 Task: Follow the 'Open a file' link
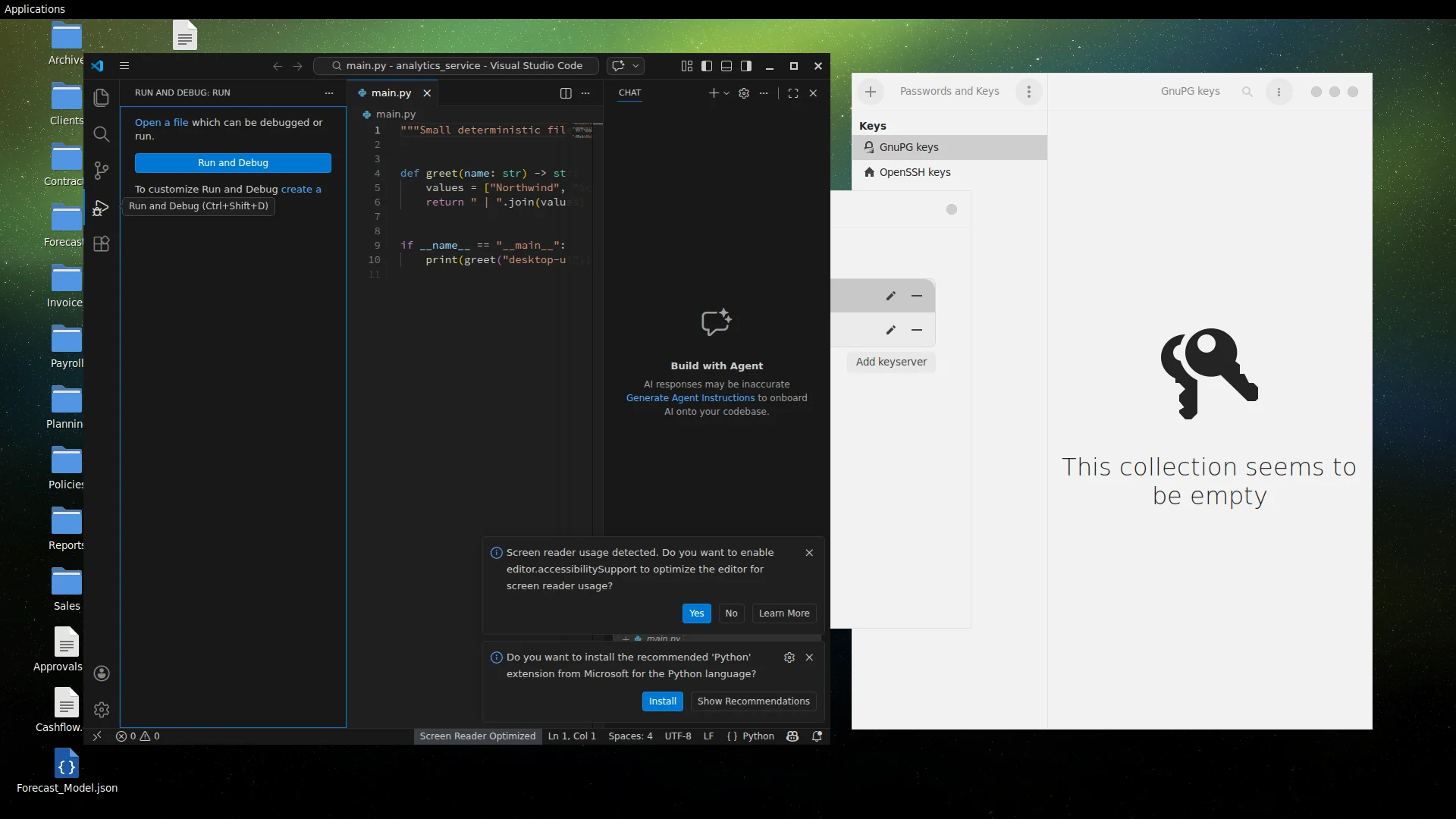point(162,122)
